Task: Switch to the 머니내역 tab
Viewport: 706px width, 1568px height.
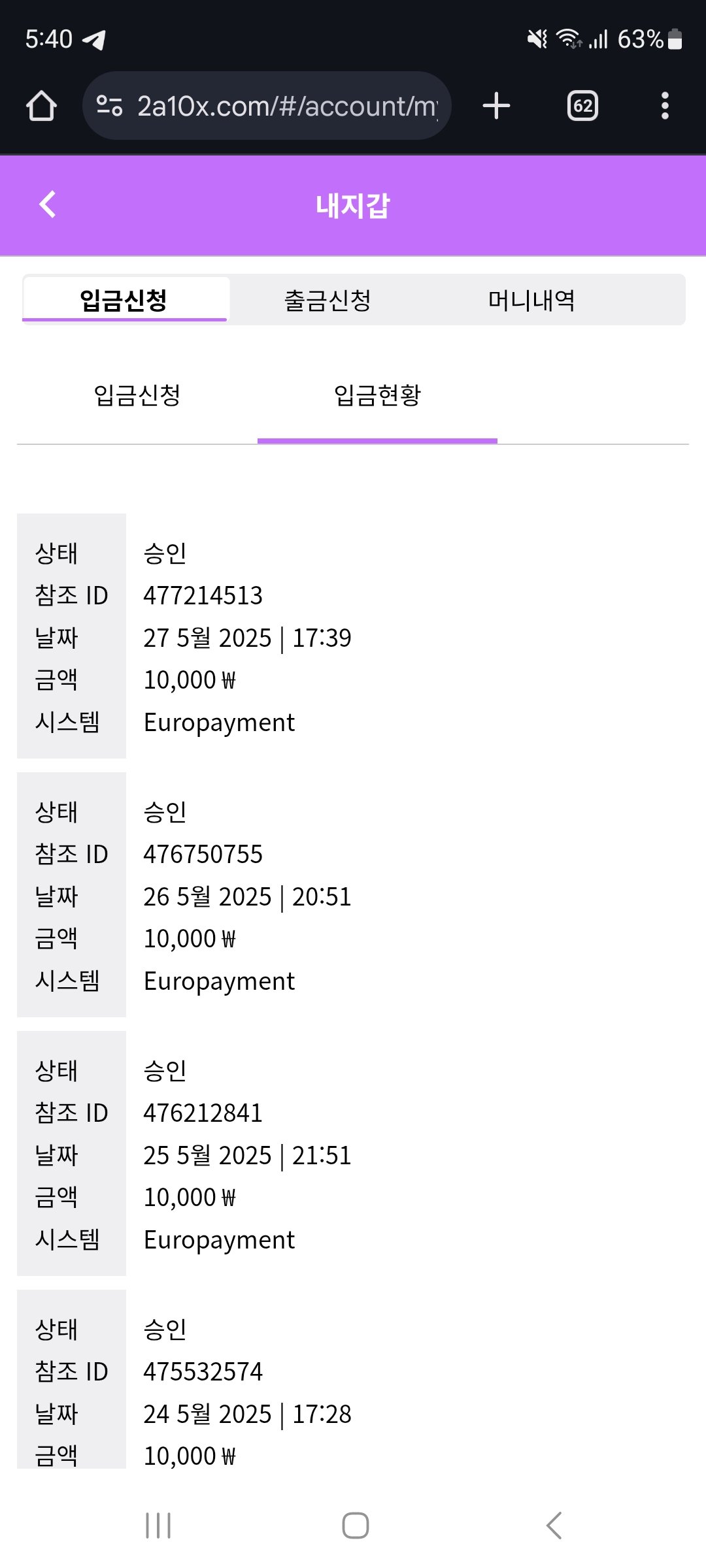Action: [x=531, y=301]
